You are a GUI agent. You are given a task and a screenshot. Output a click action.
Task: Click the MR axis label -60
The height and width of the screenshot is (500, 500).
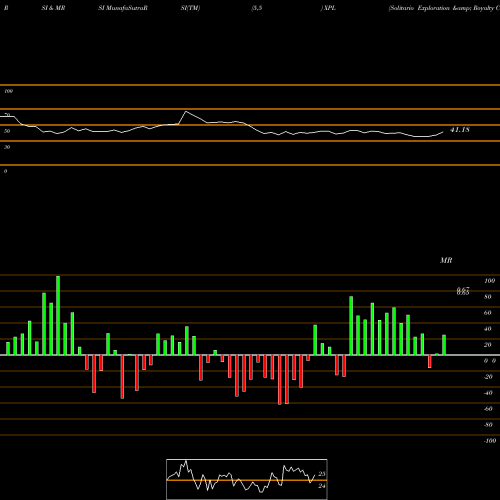(488, 409)
